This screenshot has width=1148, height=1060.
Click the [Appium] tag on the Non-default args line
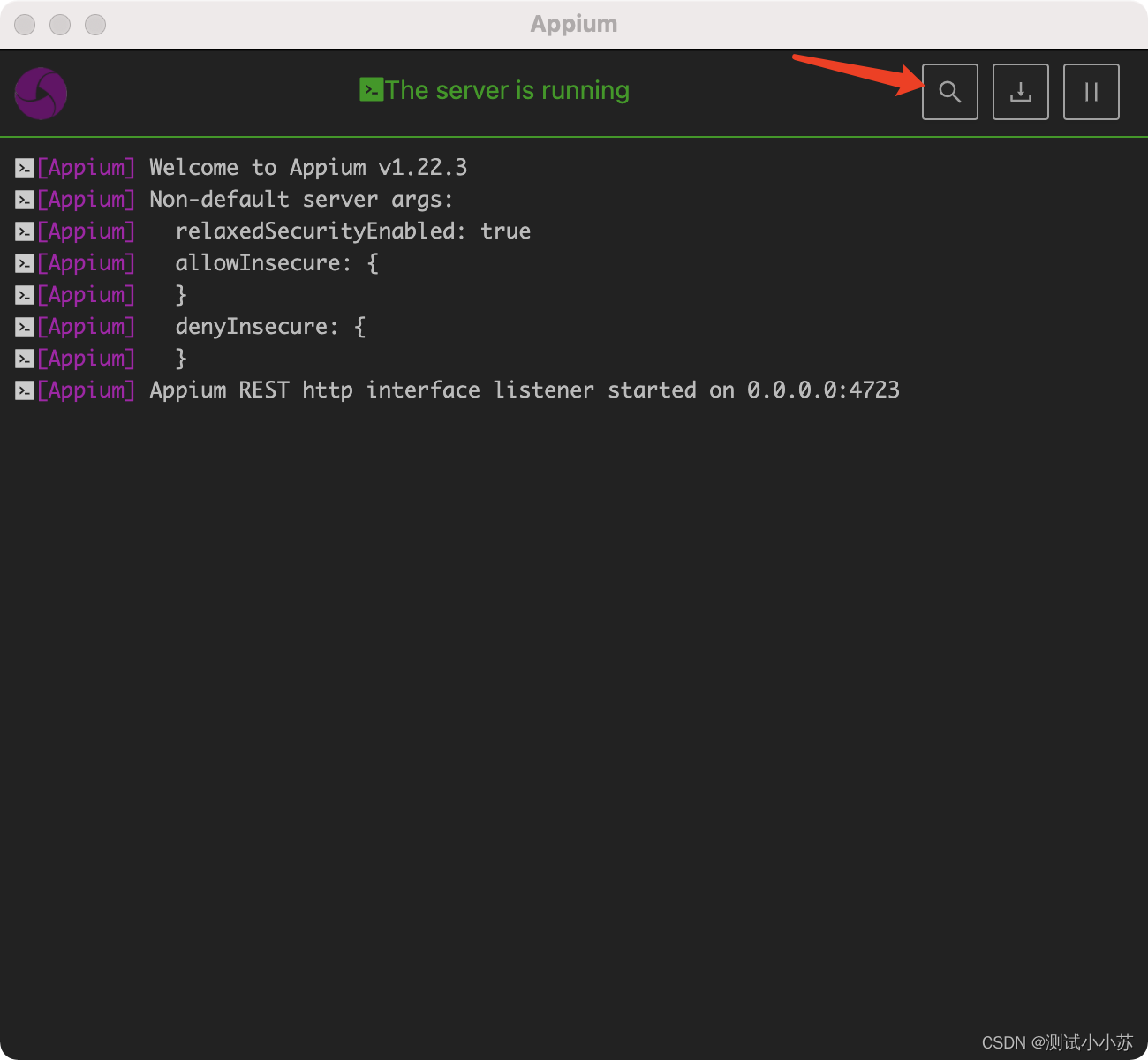pyautogui.click(x=86, y=199)
